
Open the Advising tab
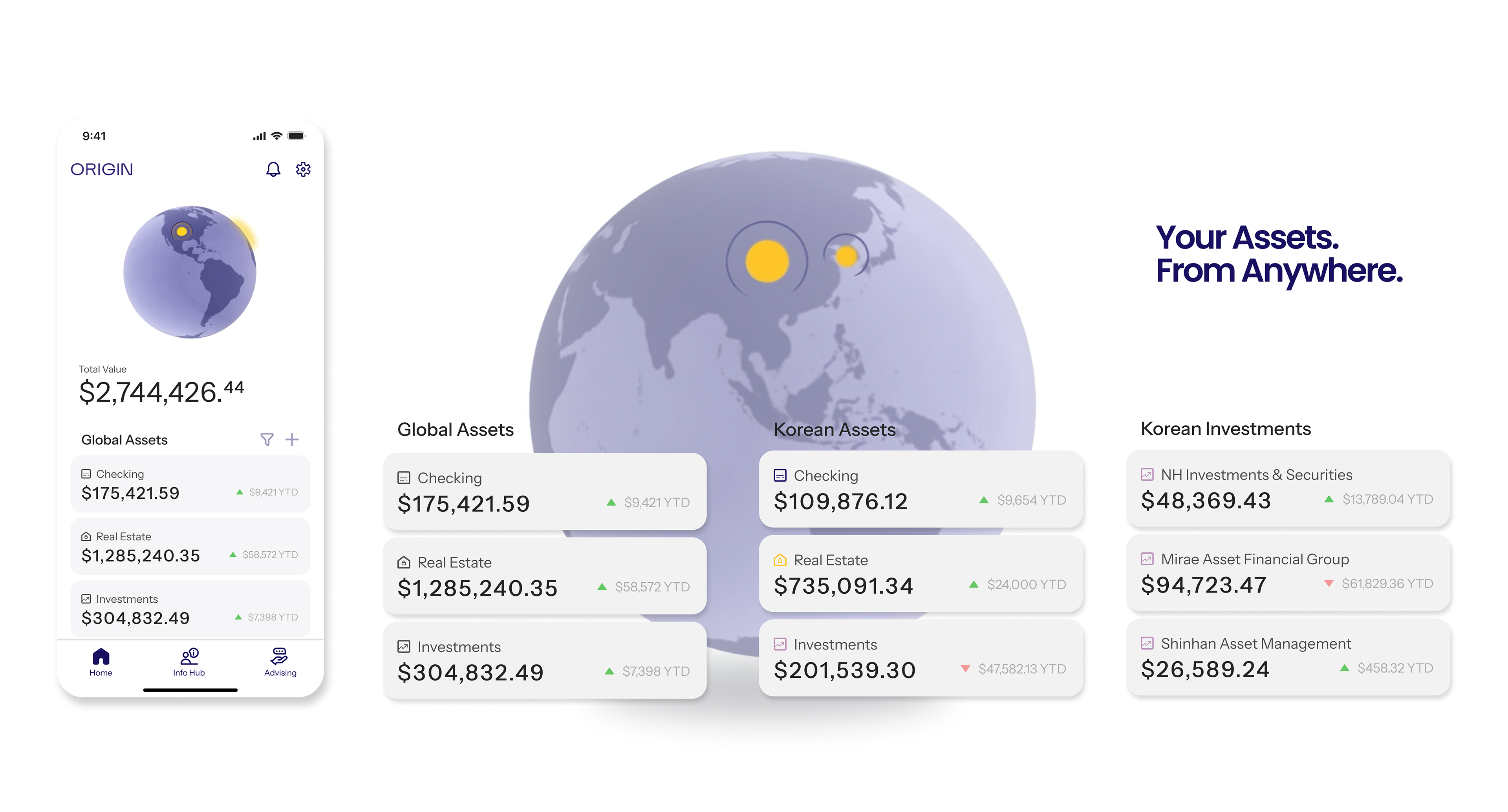coord(280,662)
